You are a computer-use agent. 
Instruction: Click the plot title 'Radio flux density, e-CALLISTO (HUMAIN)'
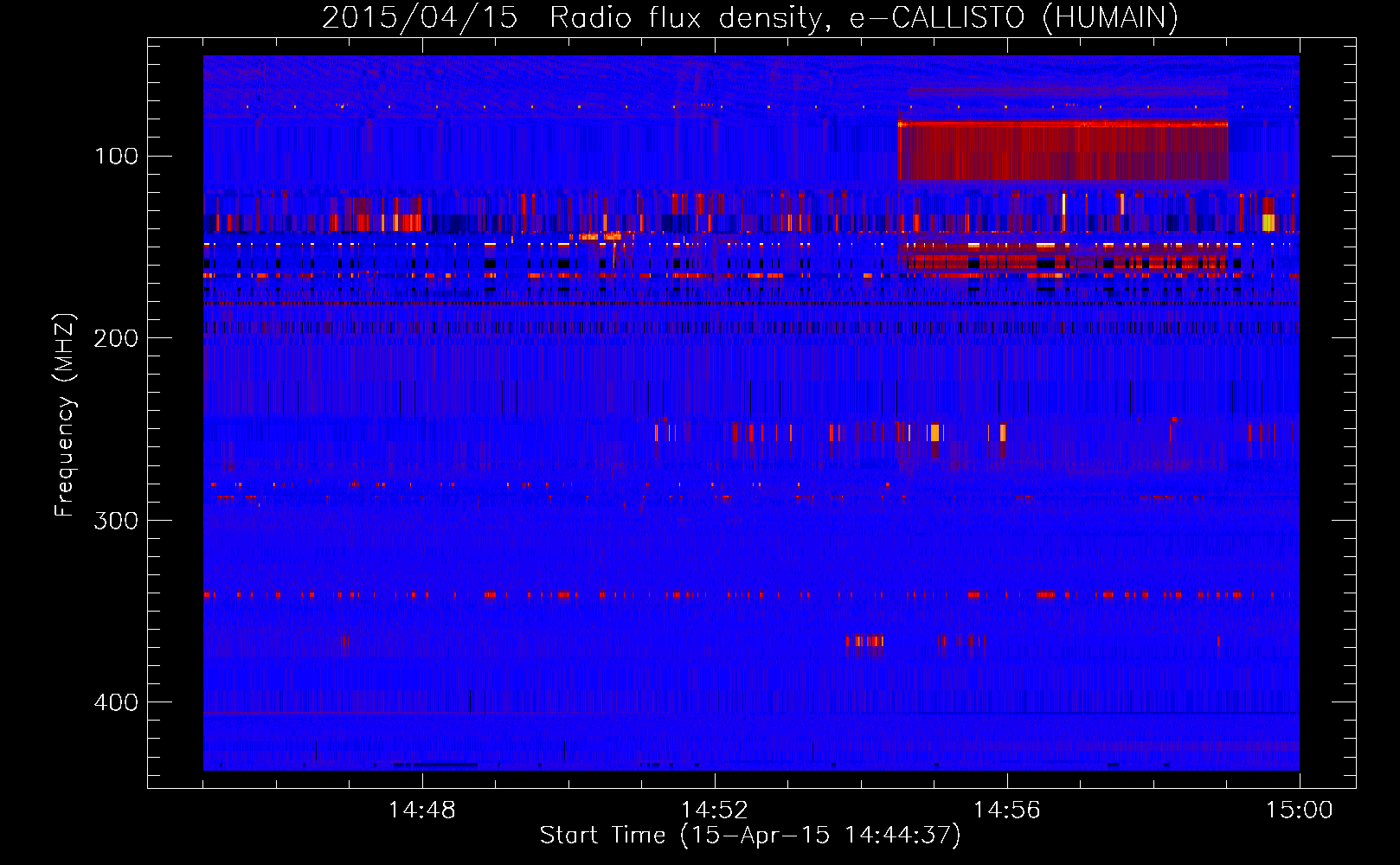coord(864,18)
